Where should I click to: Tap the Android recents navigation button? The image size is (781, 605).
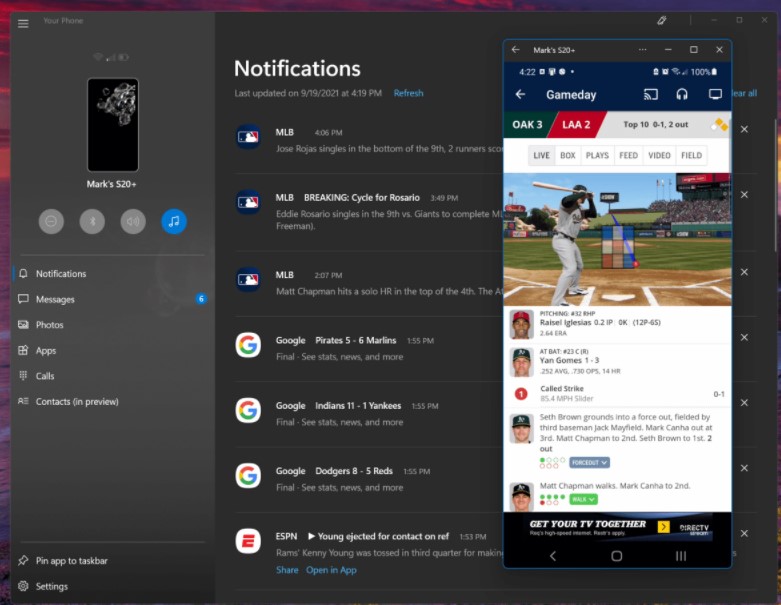[681, 556]
